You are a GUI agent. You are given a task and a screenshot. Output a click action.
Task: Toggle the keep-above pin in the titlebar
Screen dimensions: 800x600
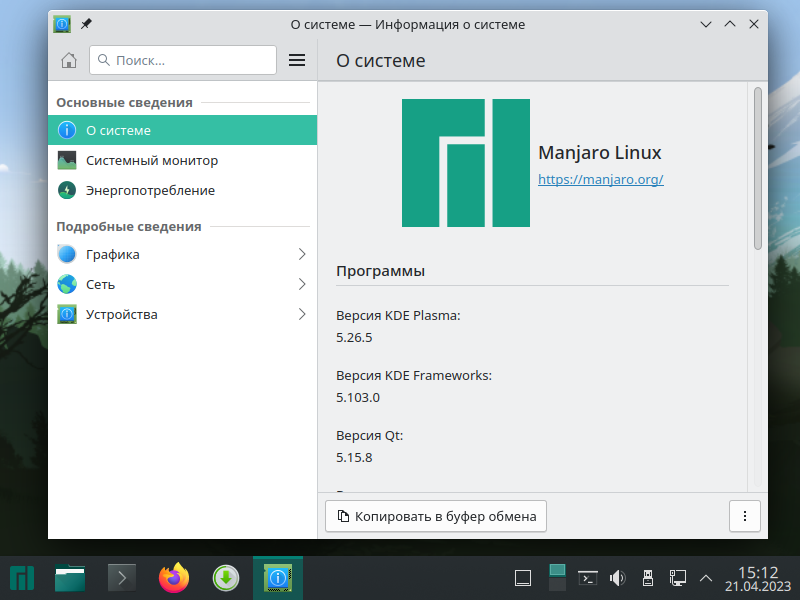pos(85,24)
